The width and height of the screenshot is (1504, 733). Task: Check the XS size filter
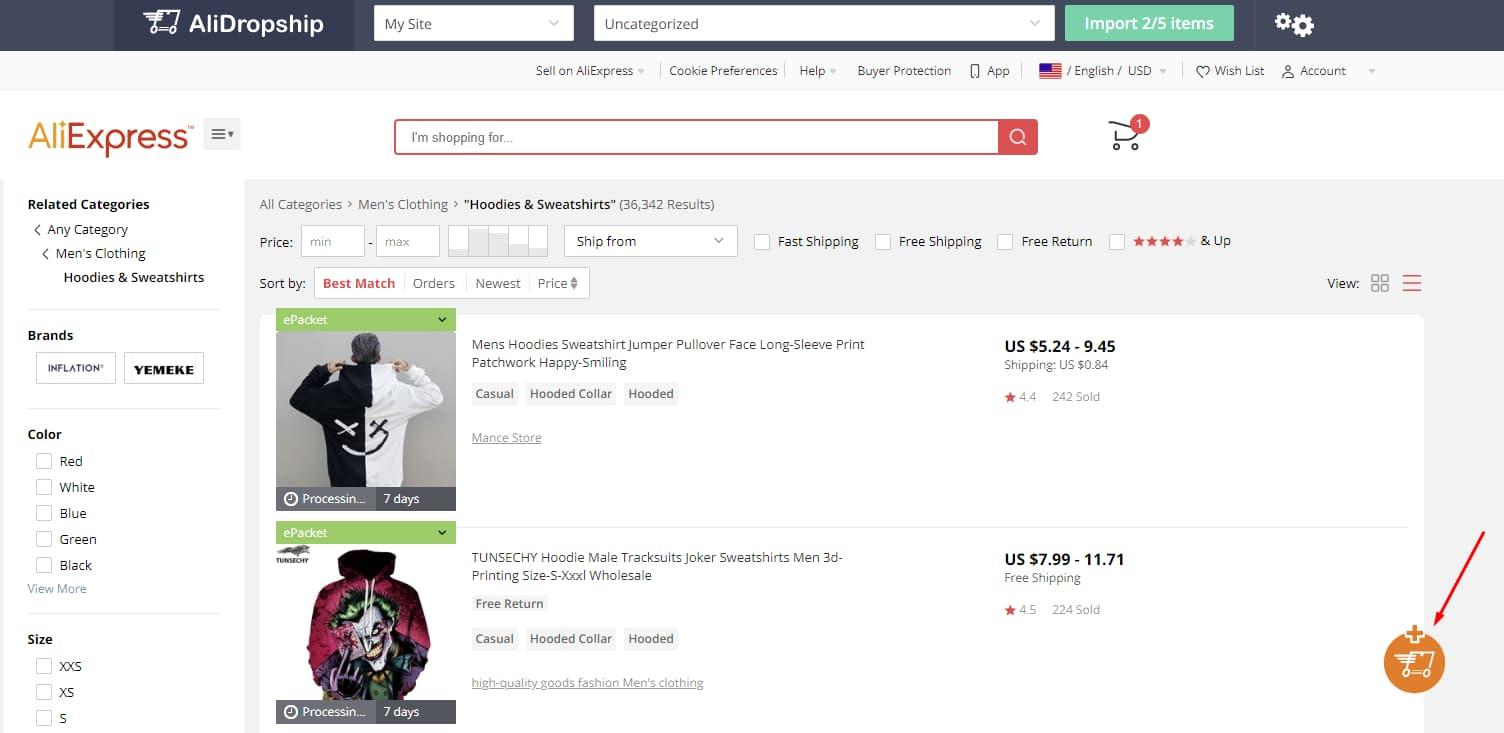44,692
